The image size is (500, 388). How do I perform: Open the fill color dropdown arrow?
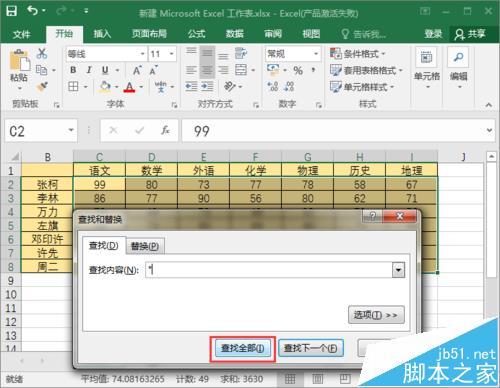point(116,87)
